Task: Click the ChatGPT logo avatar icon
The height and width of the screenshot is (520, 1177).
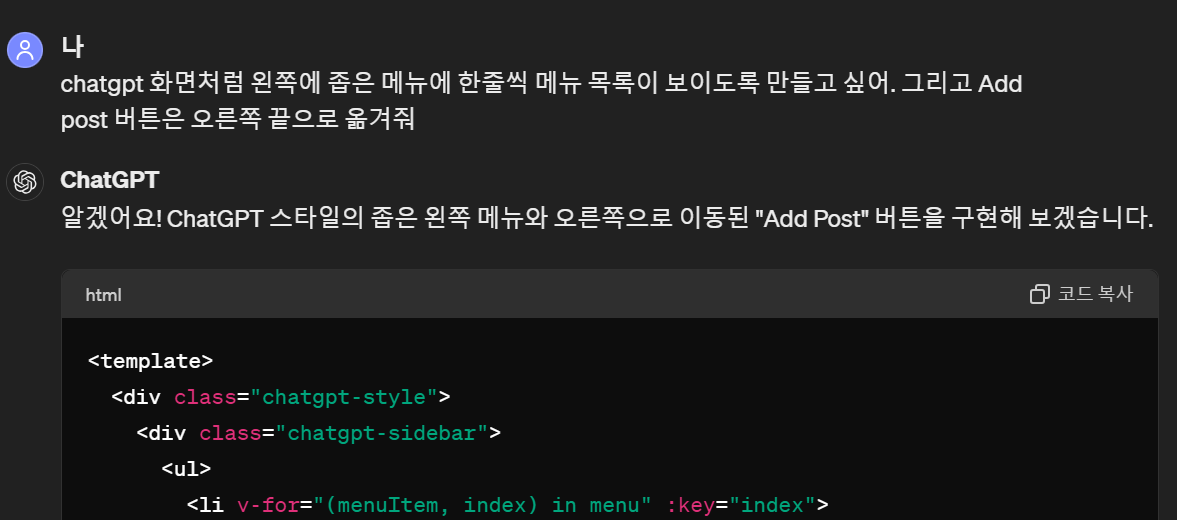Action: click(x=25, y=182)
